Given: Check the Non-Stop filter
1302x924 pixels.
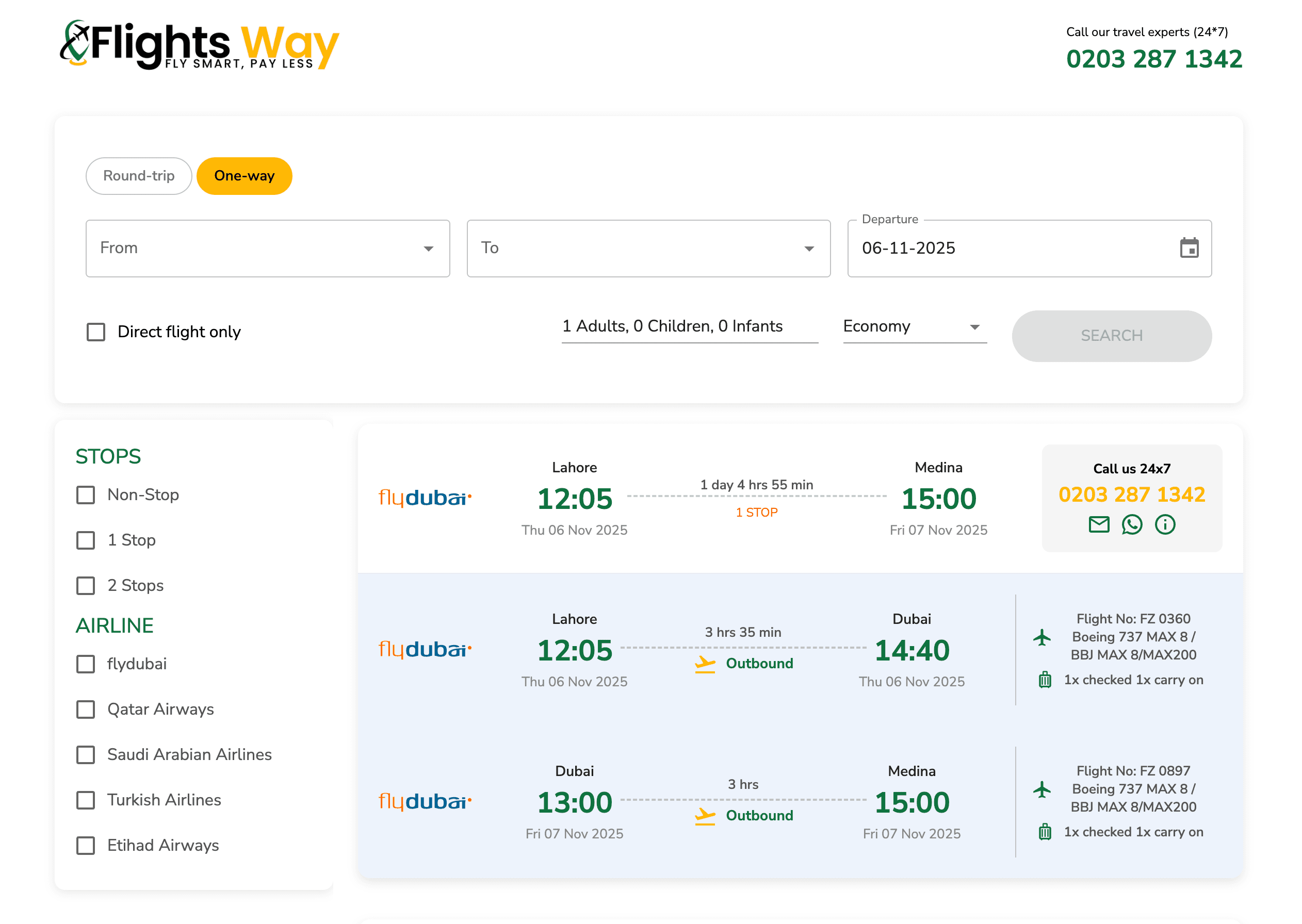Looking at the screenshot, I should [86, 494].
